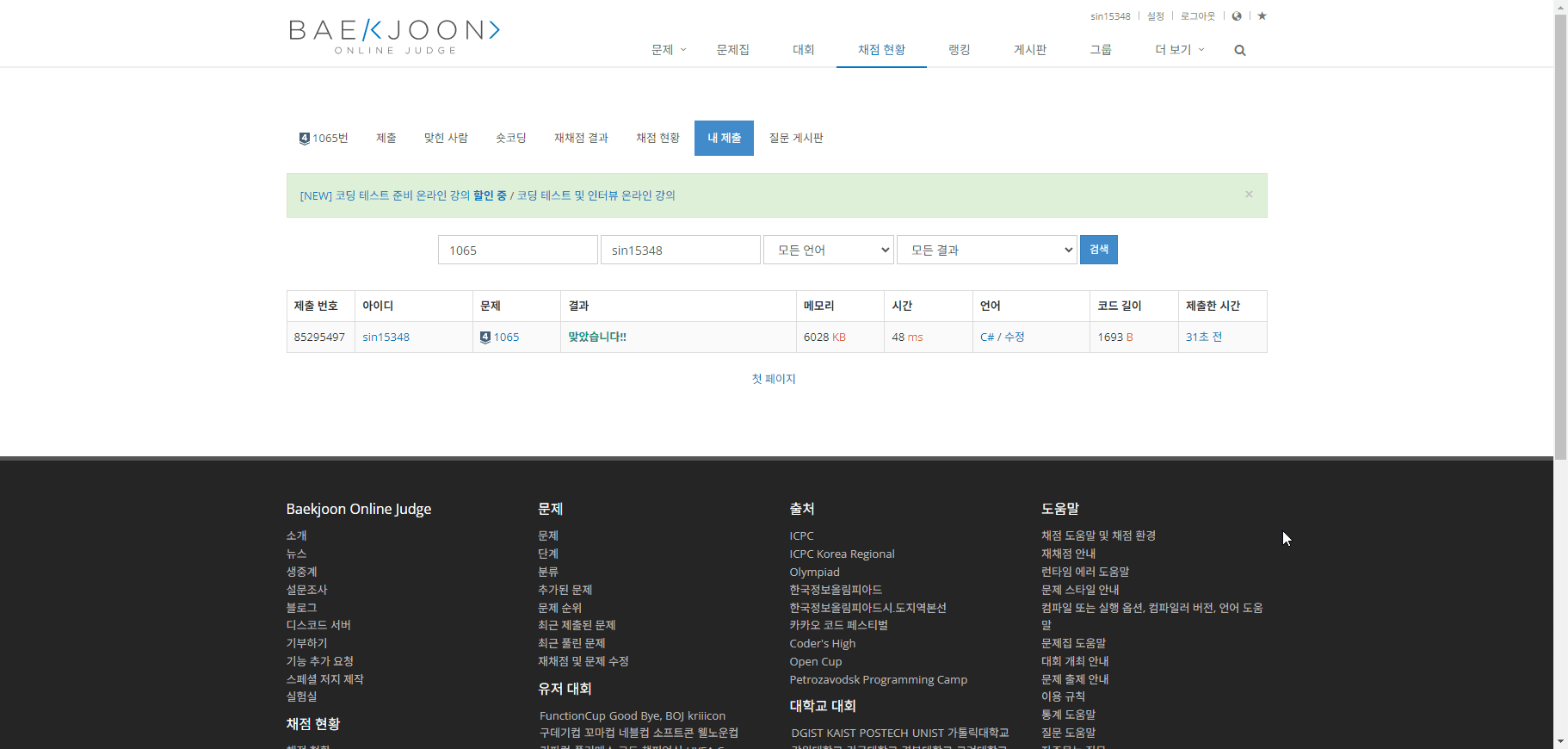Open footer Coder's High link
Viewport: 1568px width, 749px height.
click(x=822, y=643)
